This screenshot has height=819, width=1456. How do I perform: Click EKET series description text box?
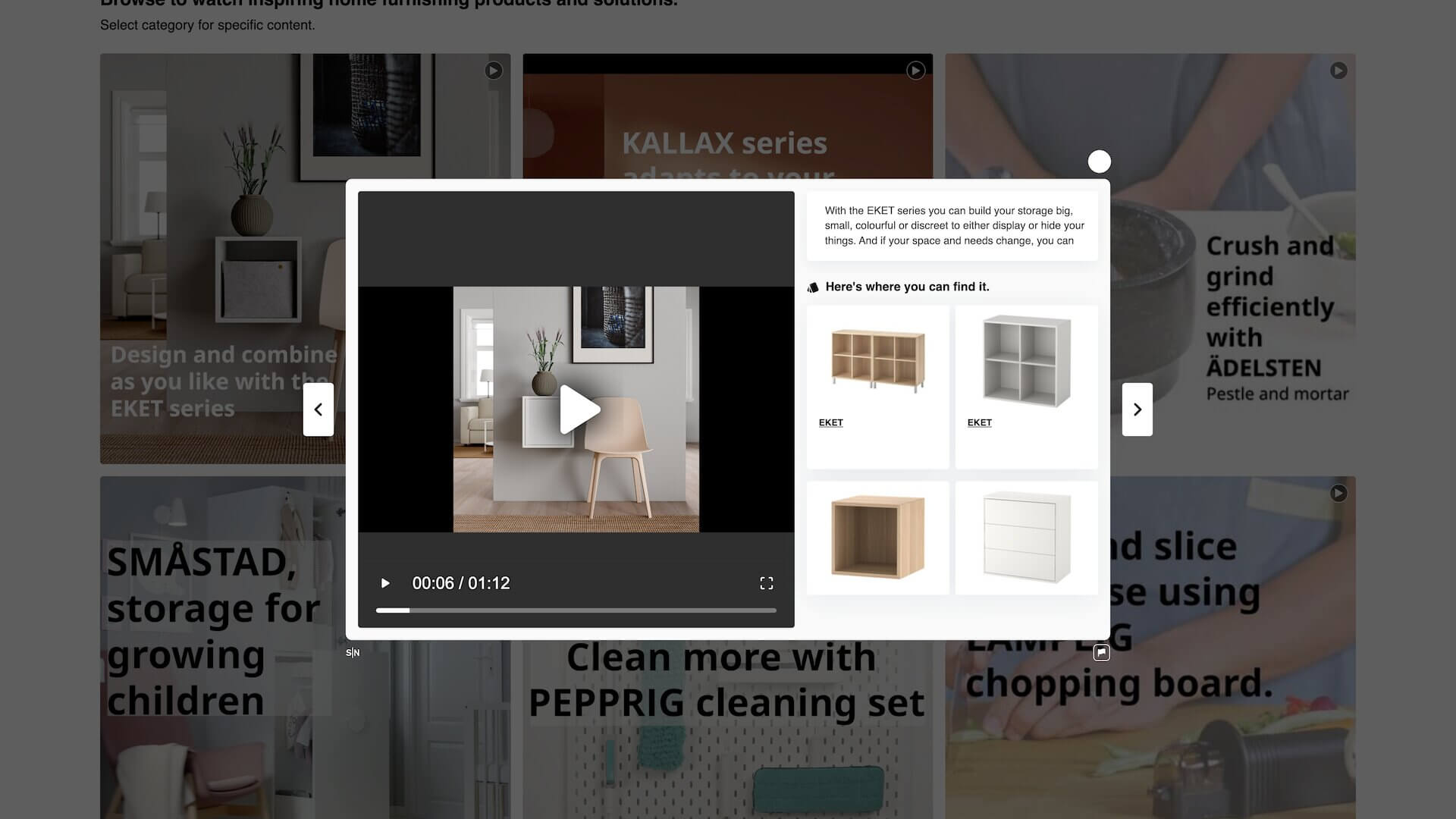pos(952,226)
